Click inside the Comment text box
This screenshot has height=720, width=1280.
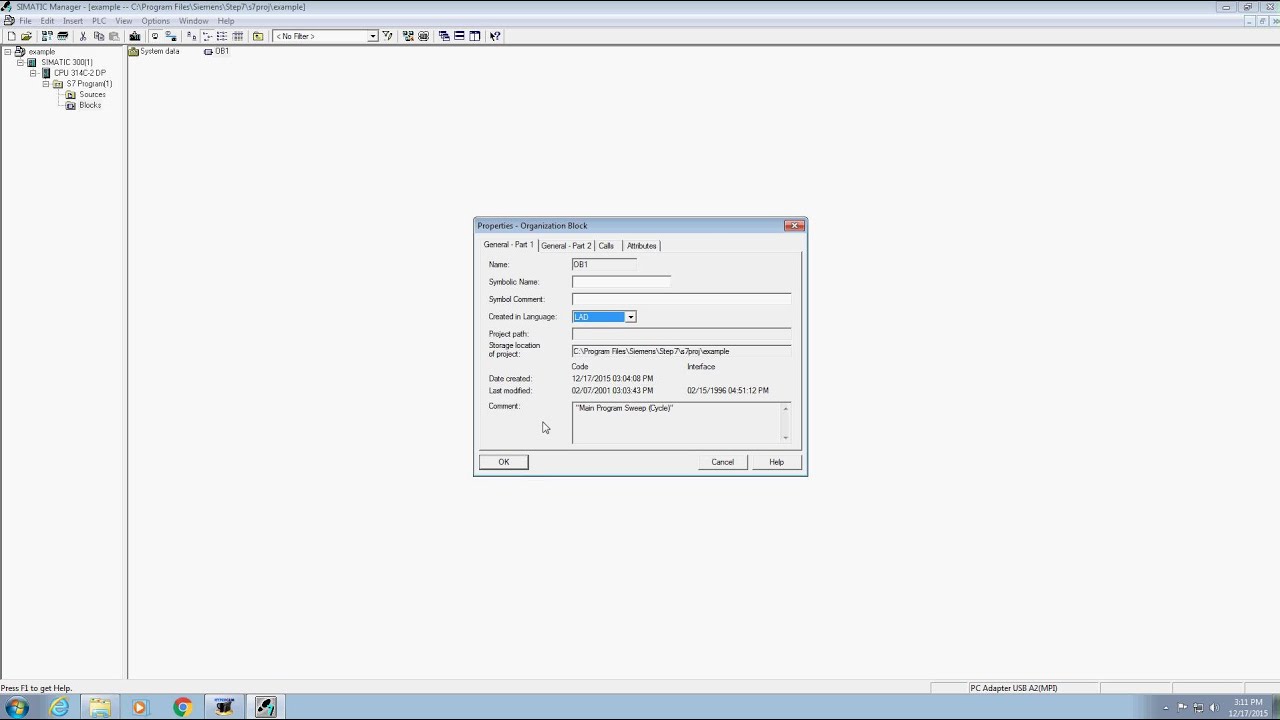tap(676, 422)
